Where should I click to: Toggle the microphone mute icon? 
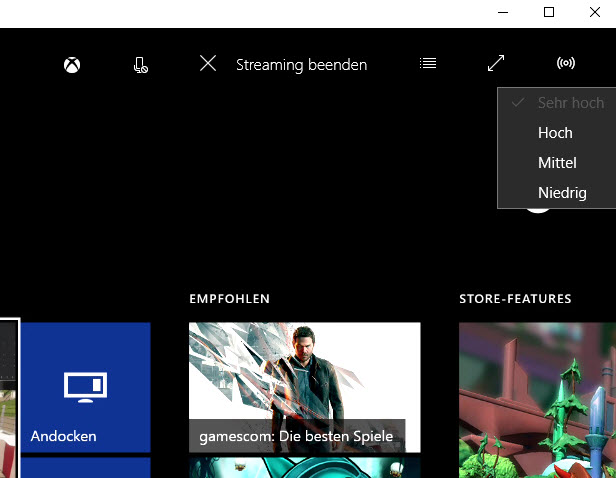coord(141,65)
